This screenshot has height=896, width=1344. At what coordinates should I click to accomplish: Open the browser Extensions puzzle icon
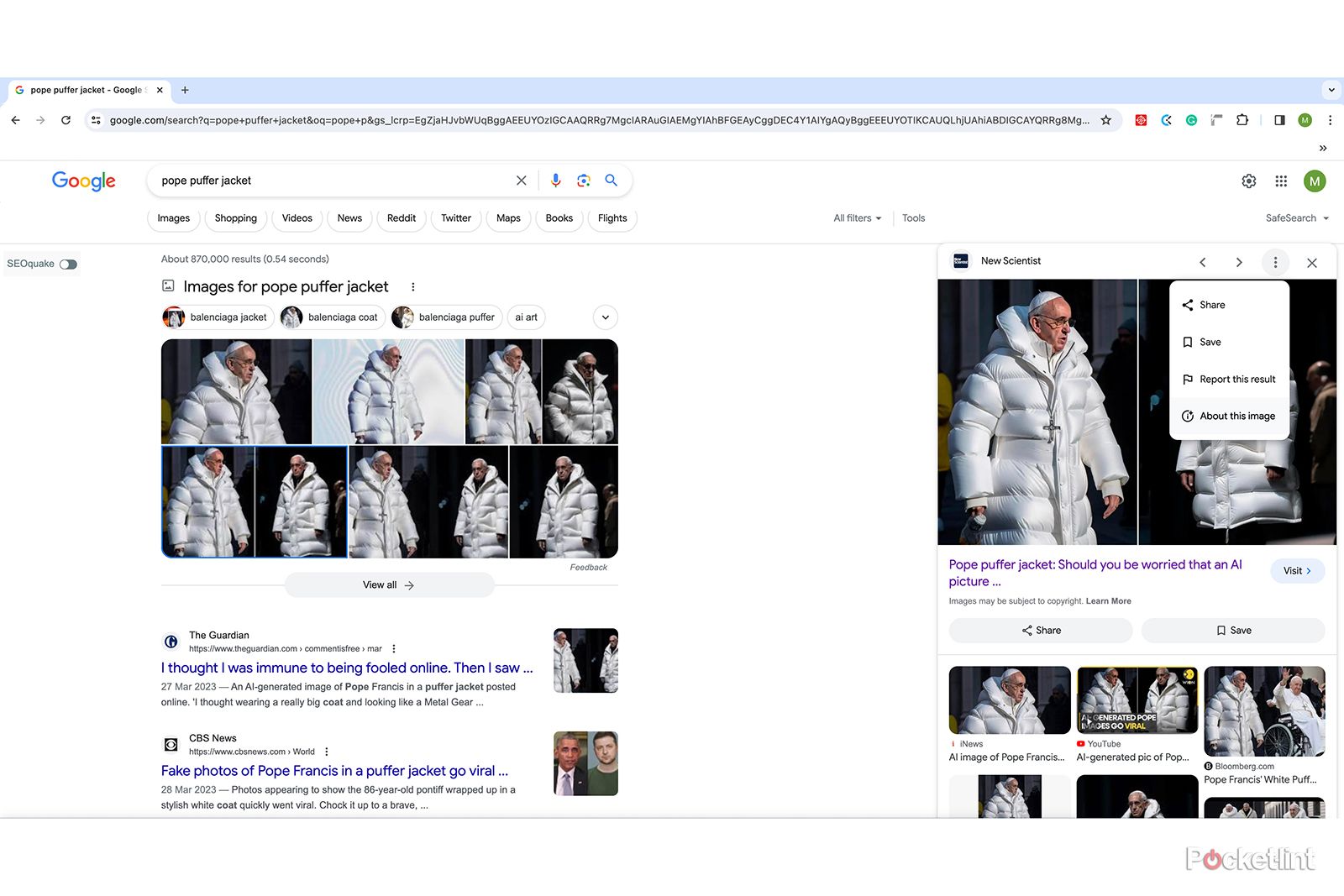[1242, 120]
